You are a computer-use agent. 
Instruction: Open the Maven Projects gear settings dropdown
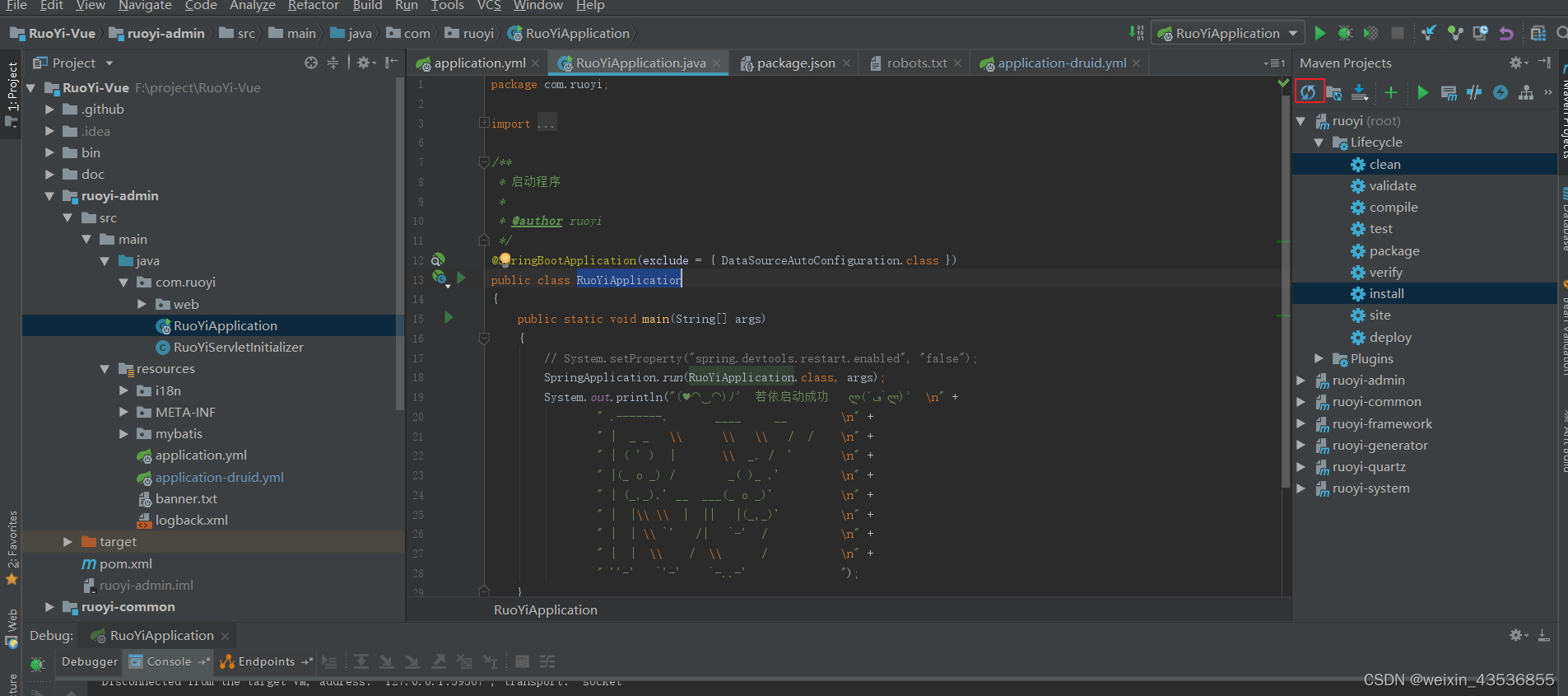1518,63
